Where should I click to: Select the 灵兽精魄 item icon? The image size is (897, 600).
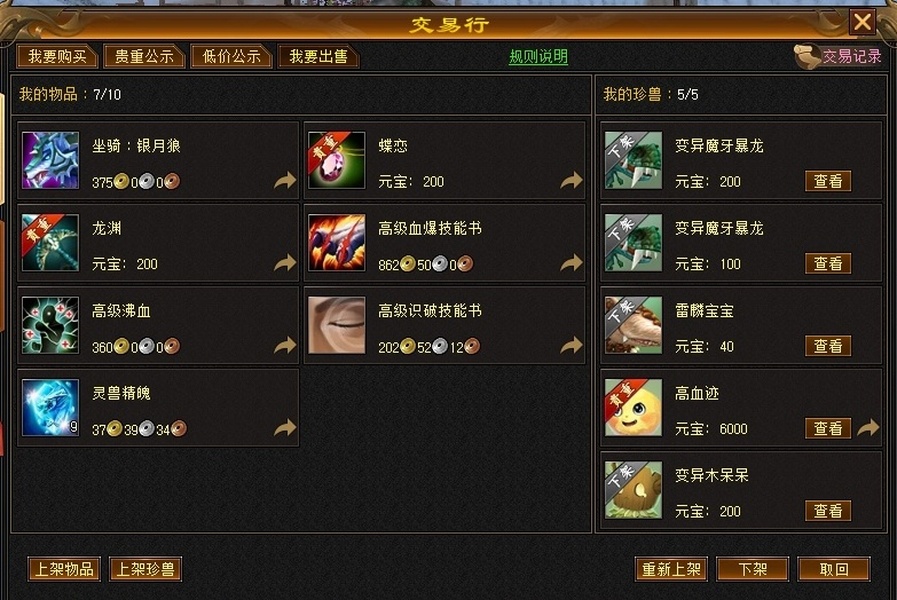[x=50, y=407]
